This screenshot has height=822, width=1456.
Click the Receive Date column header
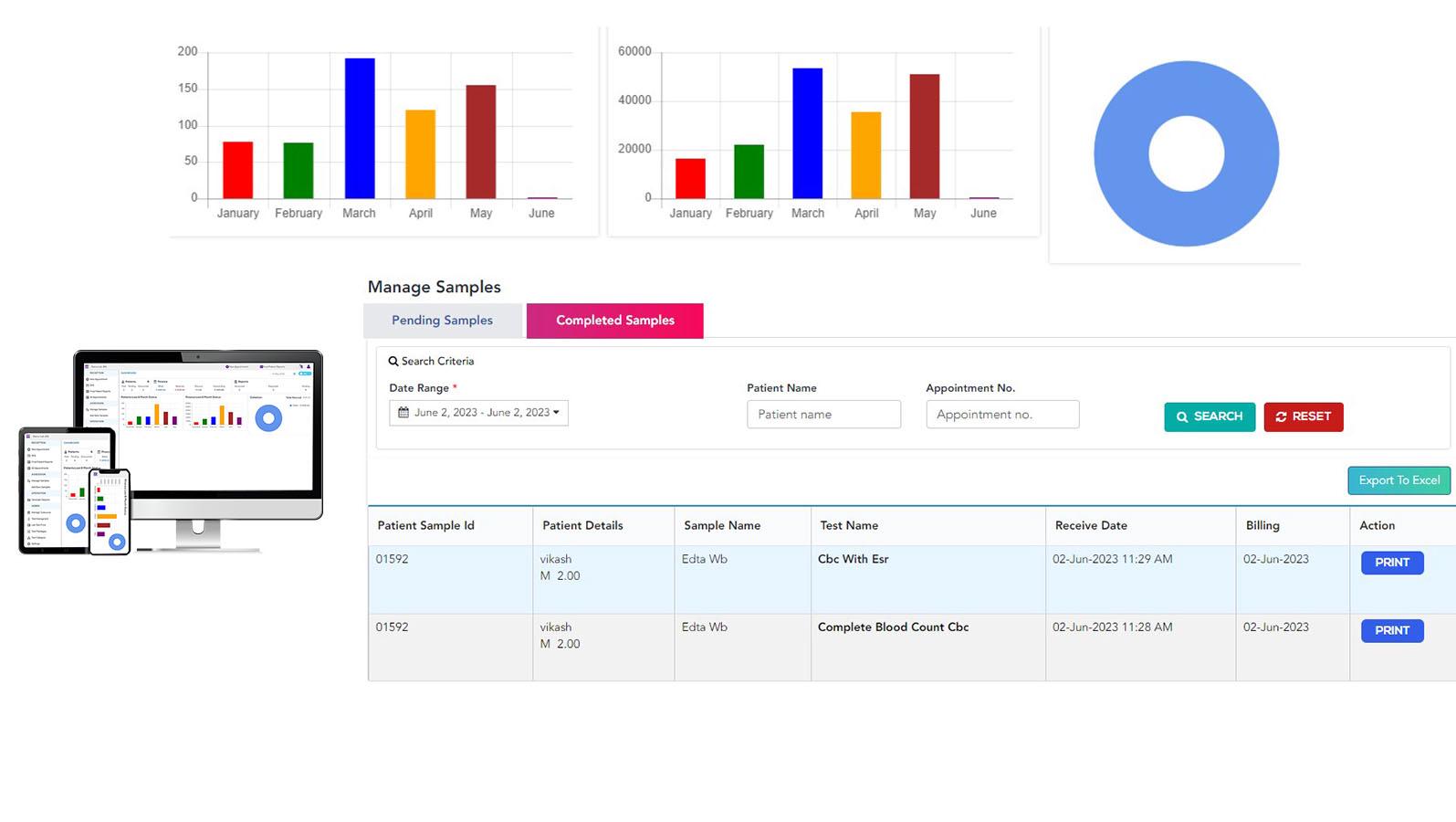1091,526
